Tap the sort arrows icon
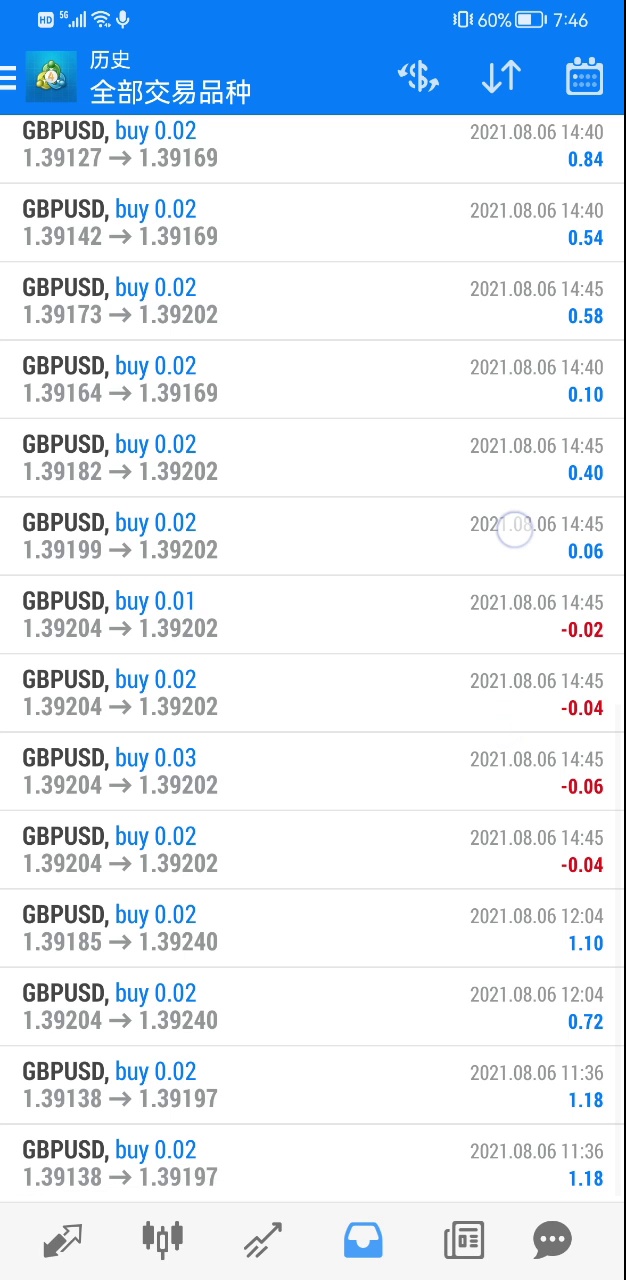626x1280 pixels. pos(500,77)
